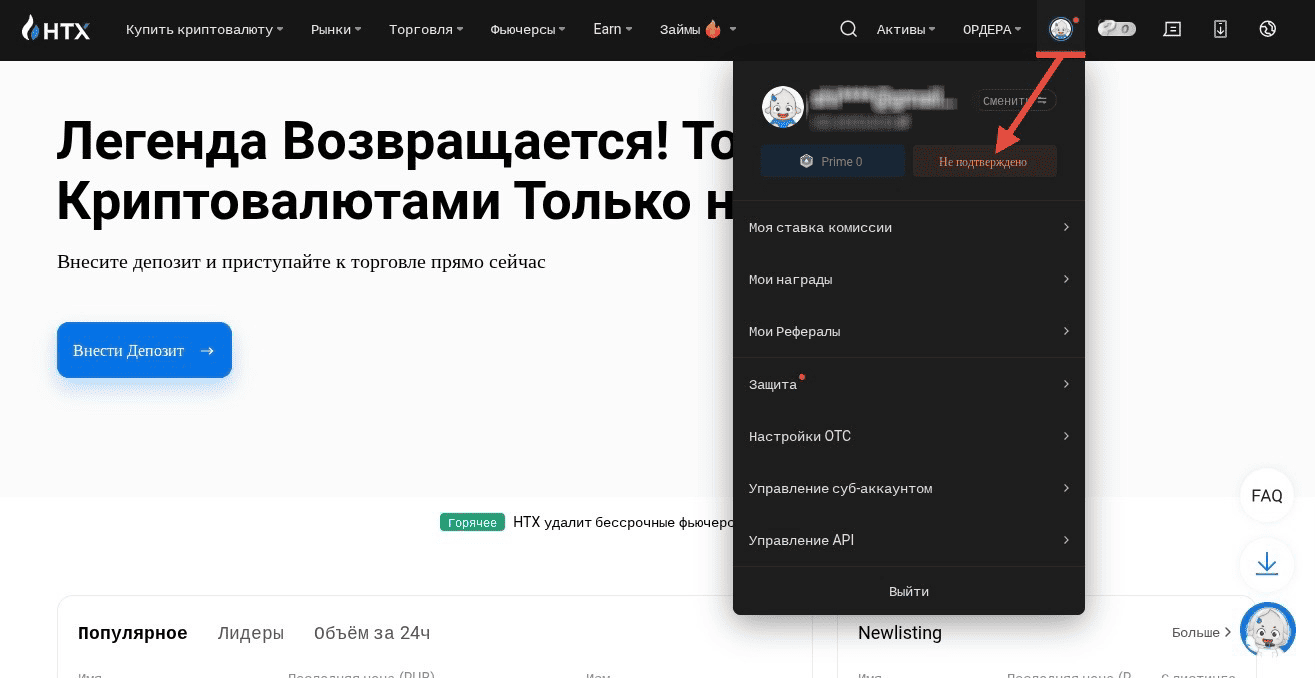This screenshot has height=678, width=1315.
Task: Click the Больше link in Newlisting
Action: click(x=1202, y=632)
